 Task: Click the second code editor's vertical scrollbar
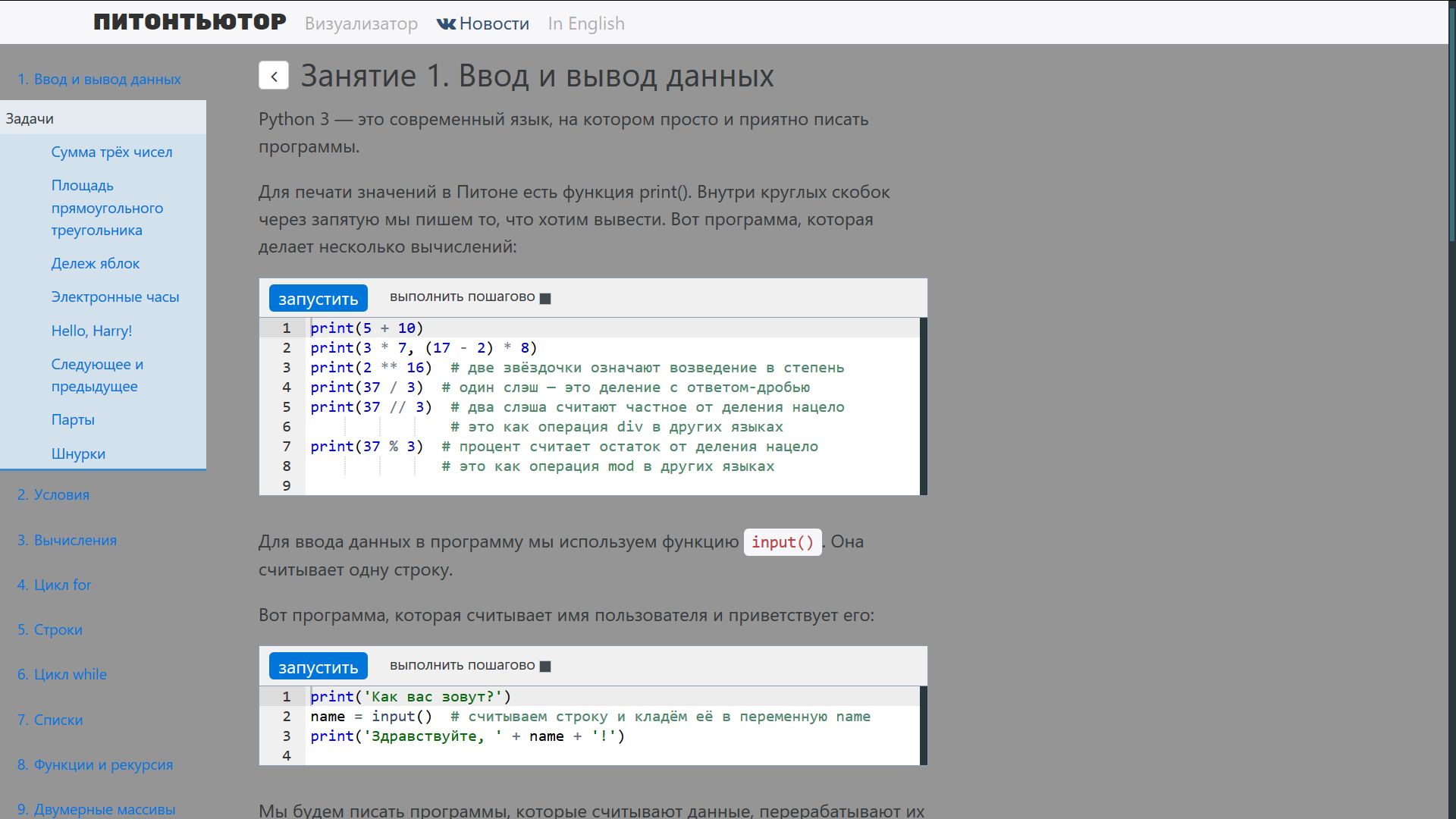(x=924, y=726)
